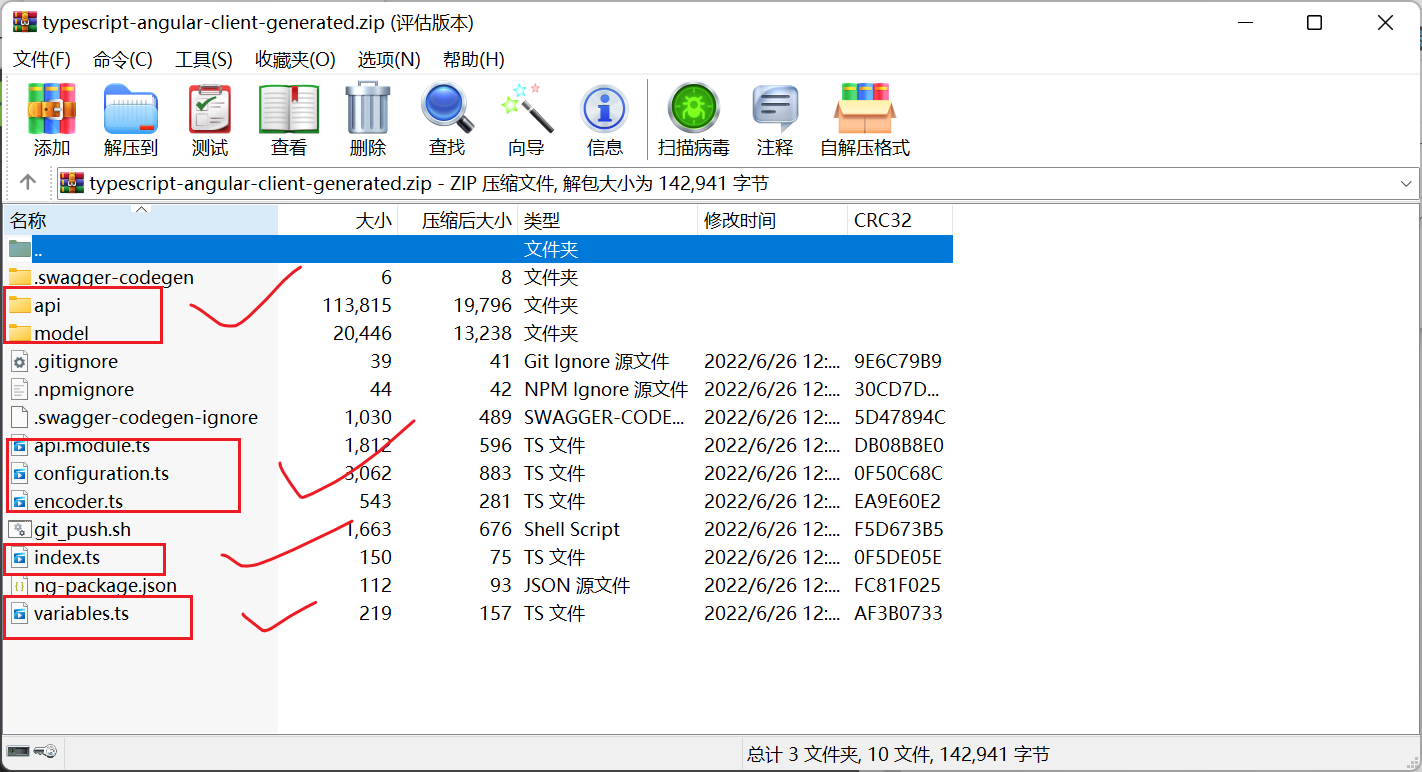Open the 工具(S) menu

pyautogui.click(x=204, y=60)
